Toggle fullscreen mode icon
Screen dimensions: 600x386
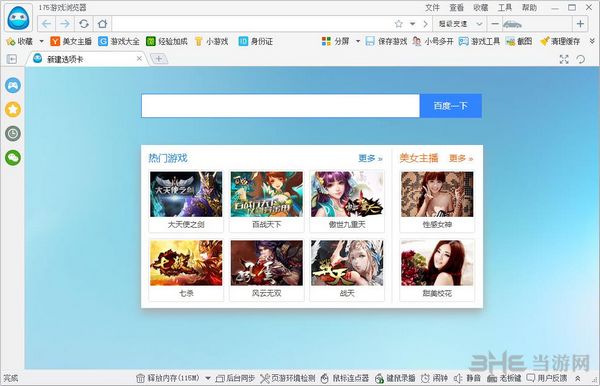(564, 59)
